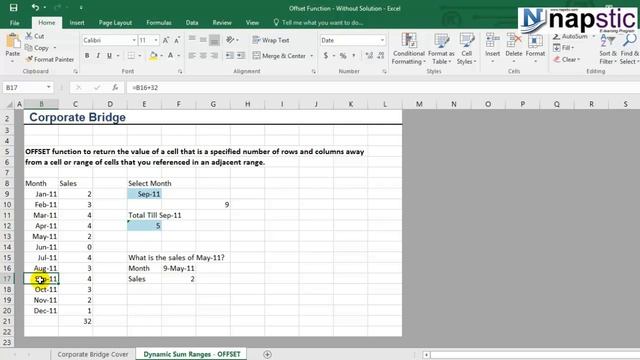Decrease decimal places icon

click(380, 56)
